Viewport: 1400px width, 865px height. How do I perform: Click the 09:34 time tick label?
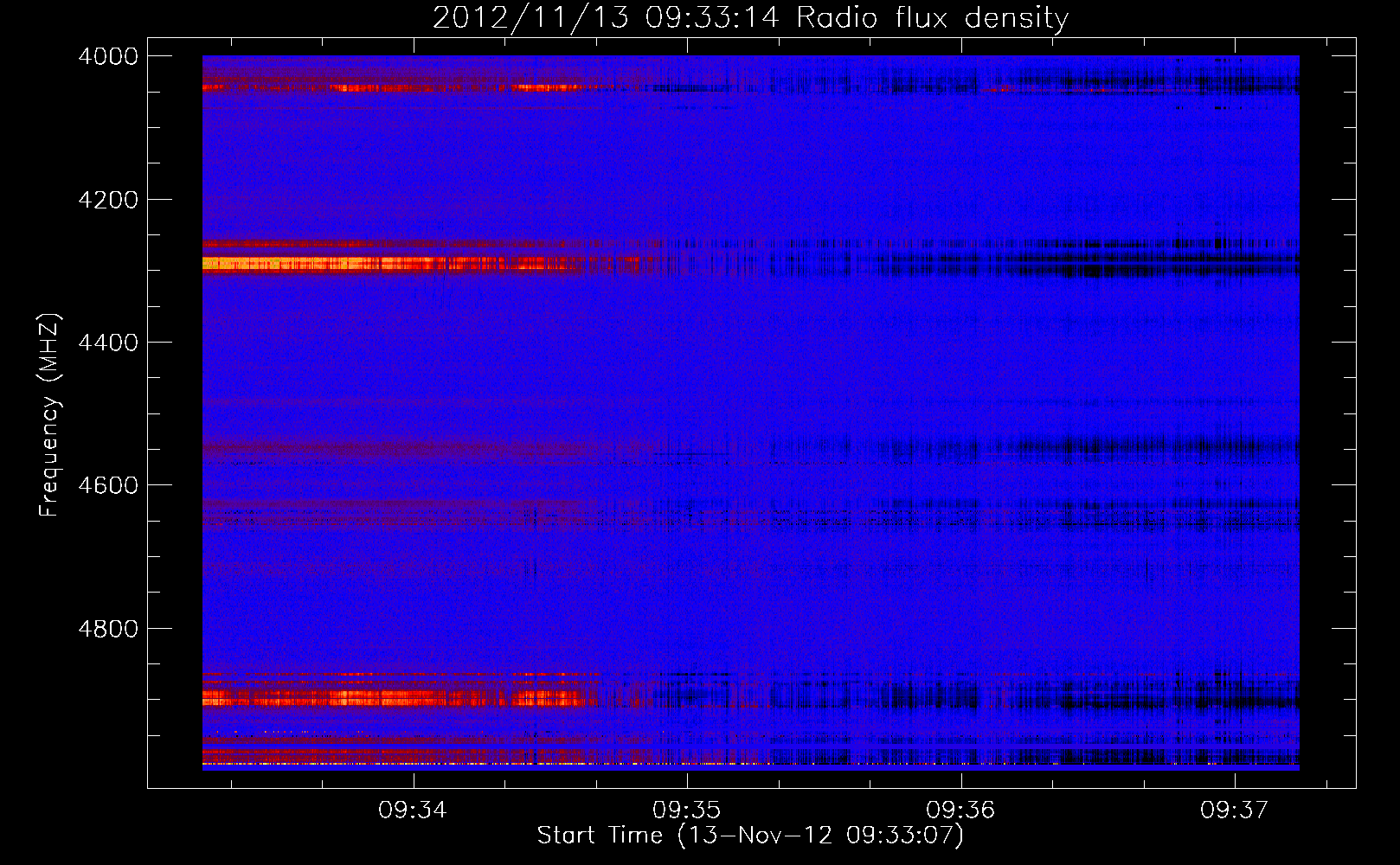click(x=413, y=810)
